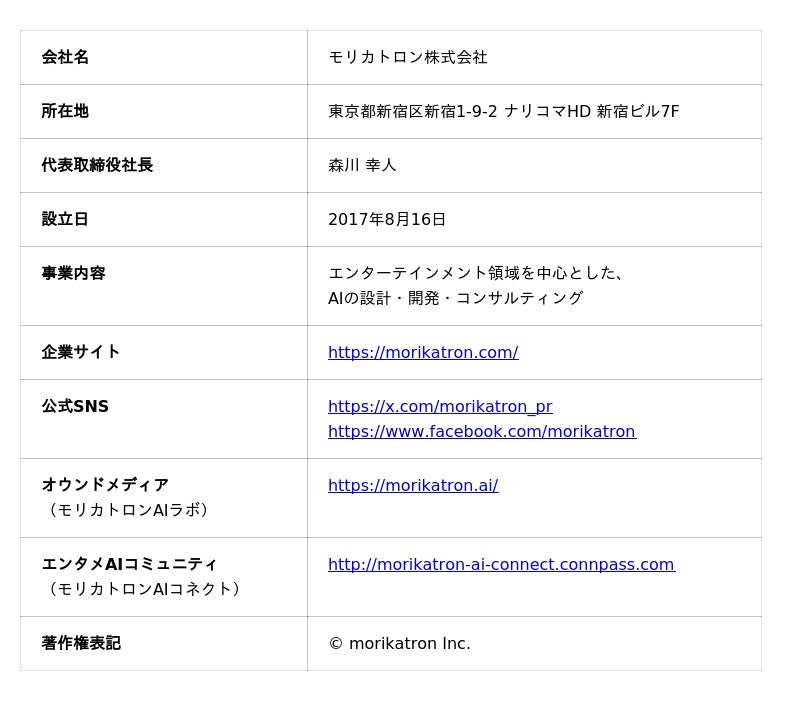Click the president name 森川 幸人

[362, 165]
